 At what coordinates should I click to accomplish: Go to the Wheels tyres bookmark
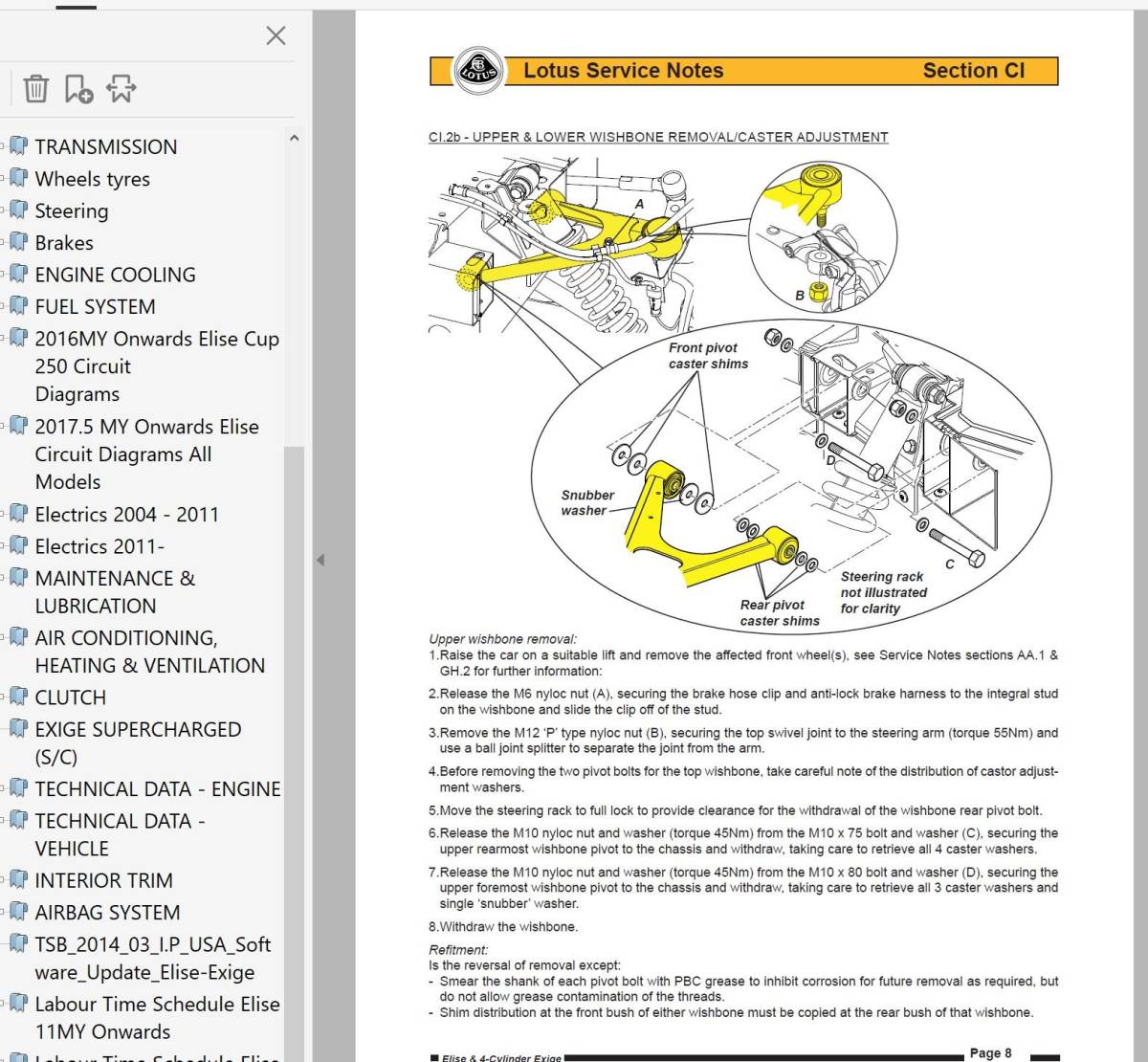pyautogui.click(x=92, y=179)
